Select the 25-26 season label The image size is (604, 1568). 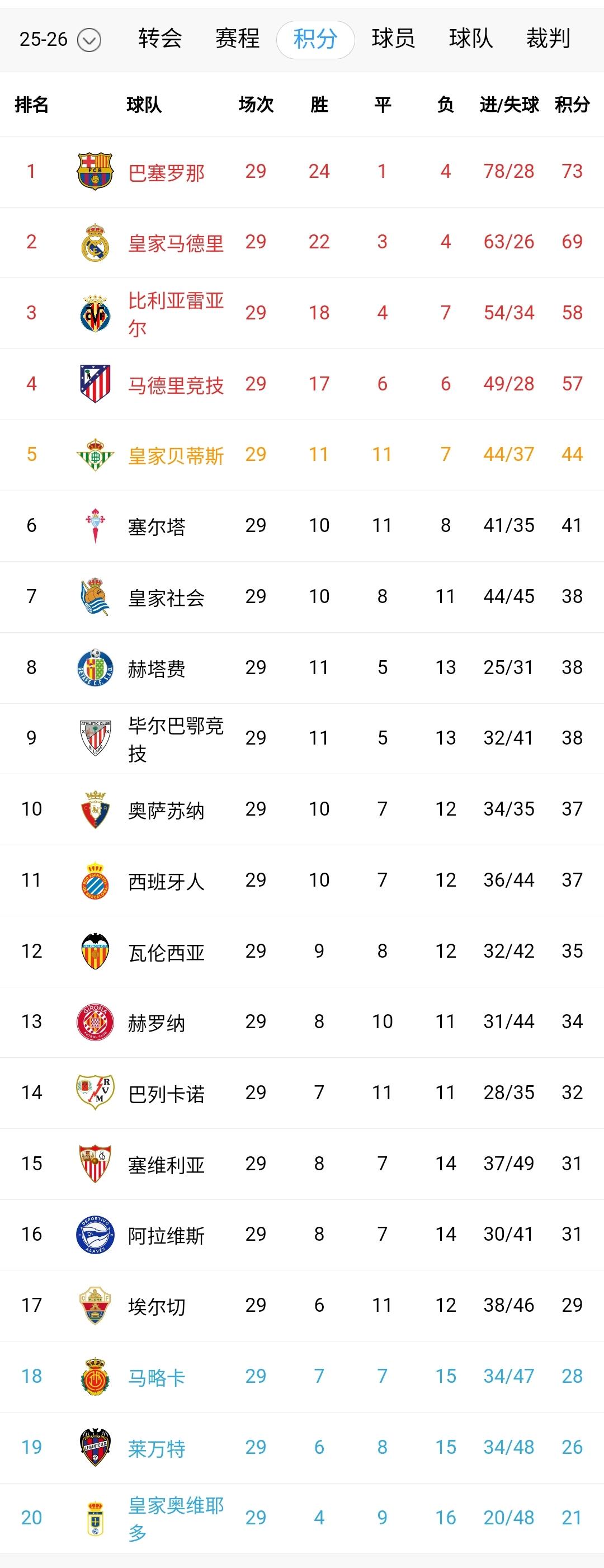[x=43, y=40]
